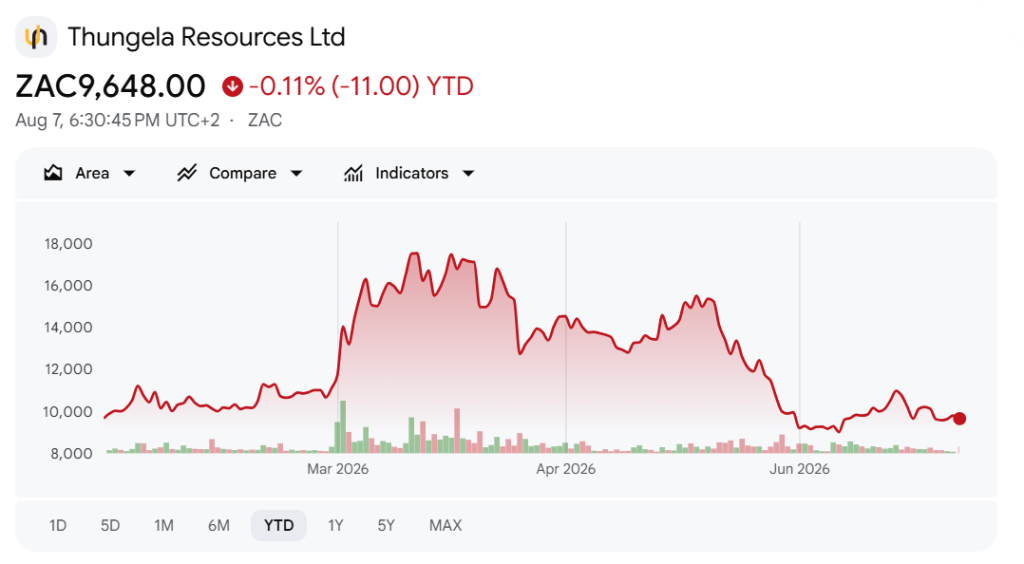Expand the Indicators dropdown arrow
The image size is (1024, 564).
[x=468, y=174]
